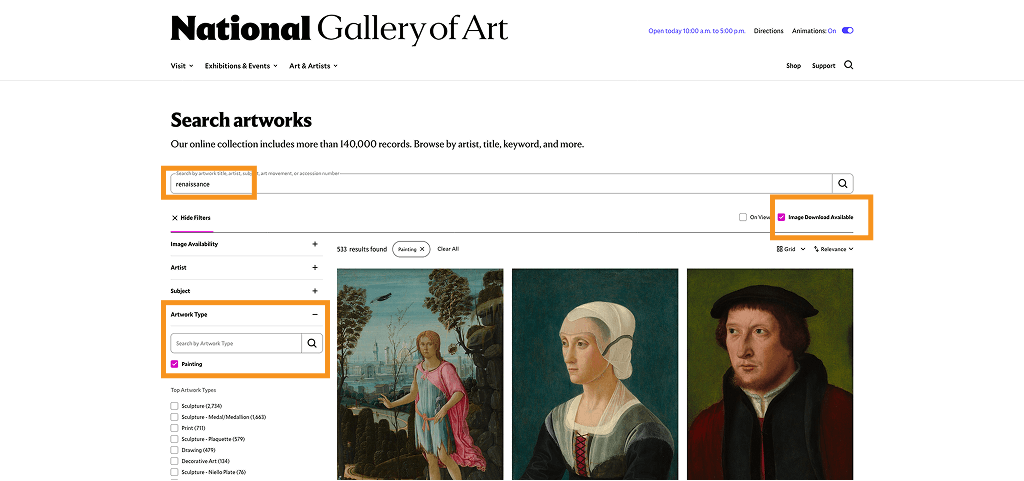Check the Print (711) checkbox
1024x481 pixels.
pyautogui.click(x=174, y=428)
